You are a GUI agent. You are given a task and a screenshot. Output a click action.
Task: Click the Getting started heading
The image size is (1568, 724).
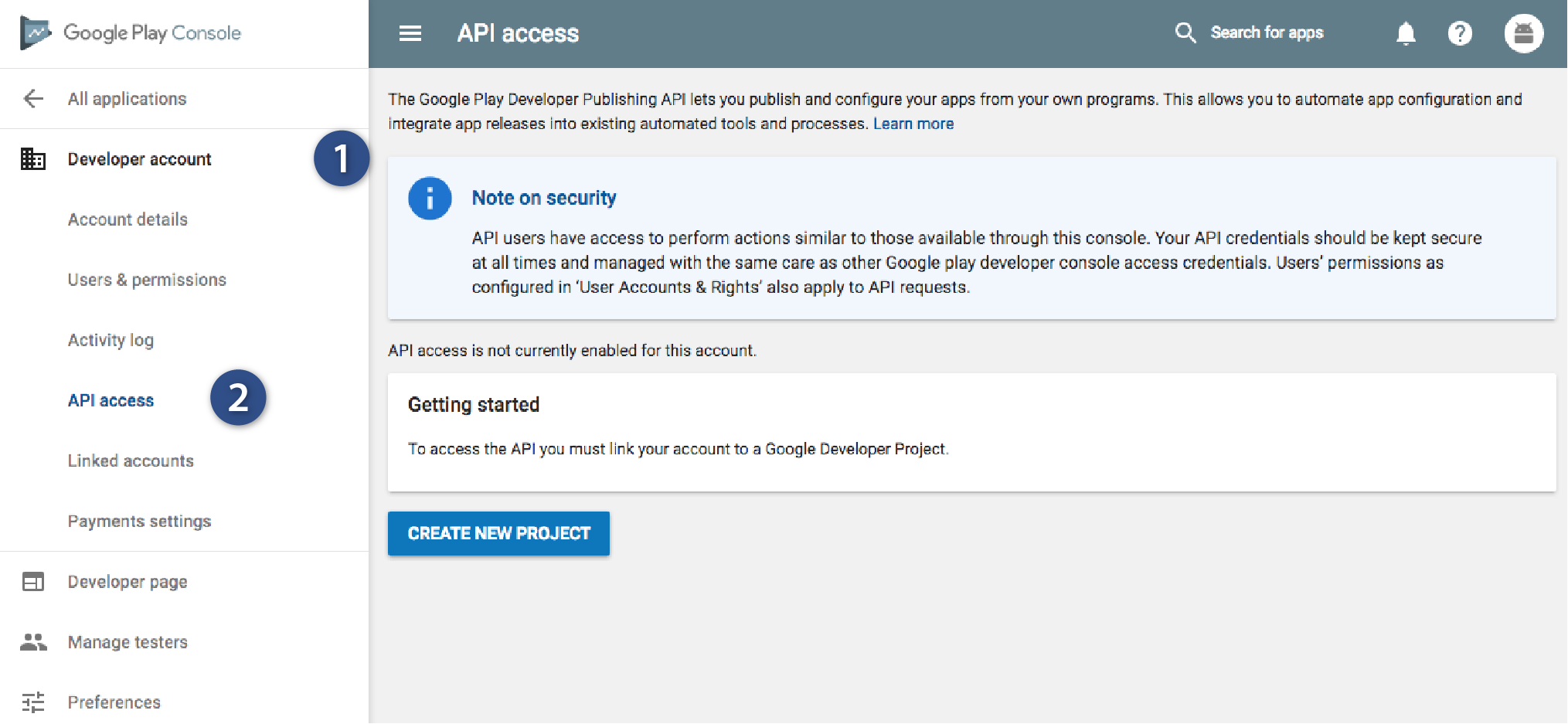pyautogui.click(x=474, y=405)
